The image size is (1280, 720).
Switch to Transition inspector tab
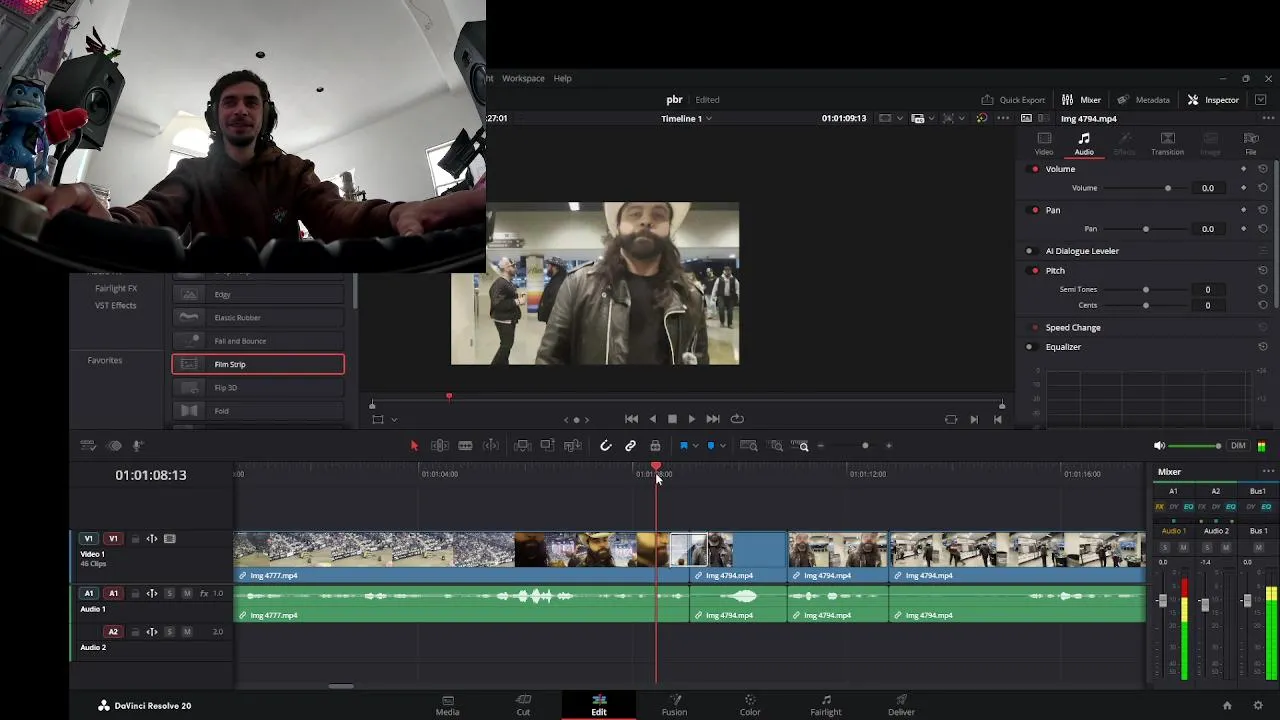[x=1167, y=144]
